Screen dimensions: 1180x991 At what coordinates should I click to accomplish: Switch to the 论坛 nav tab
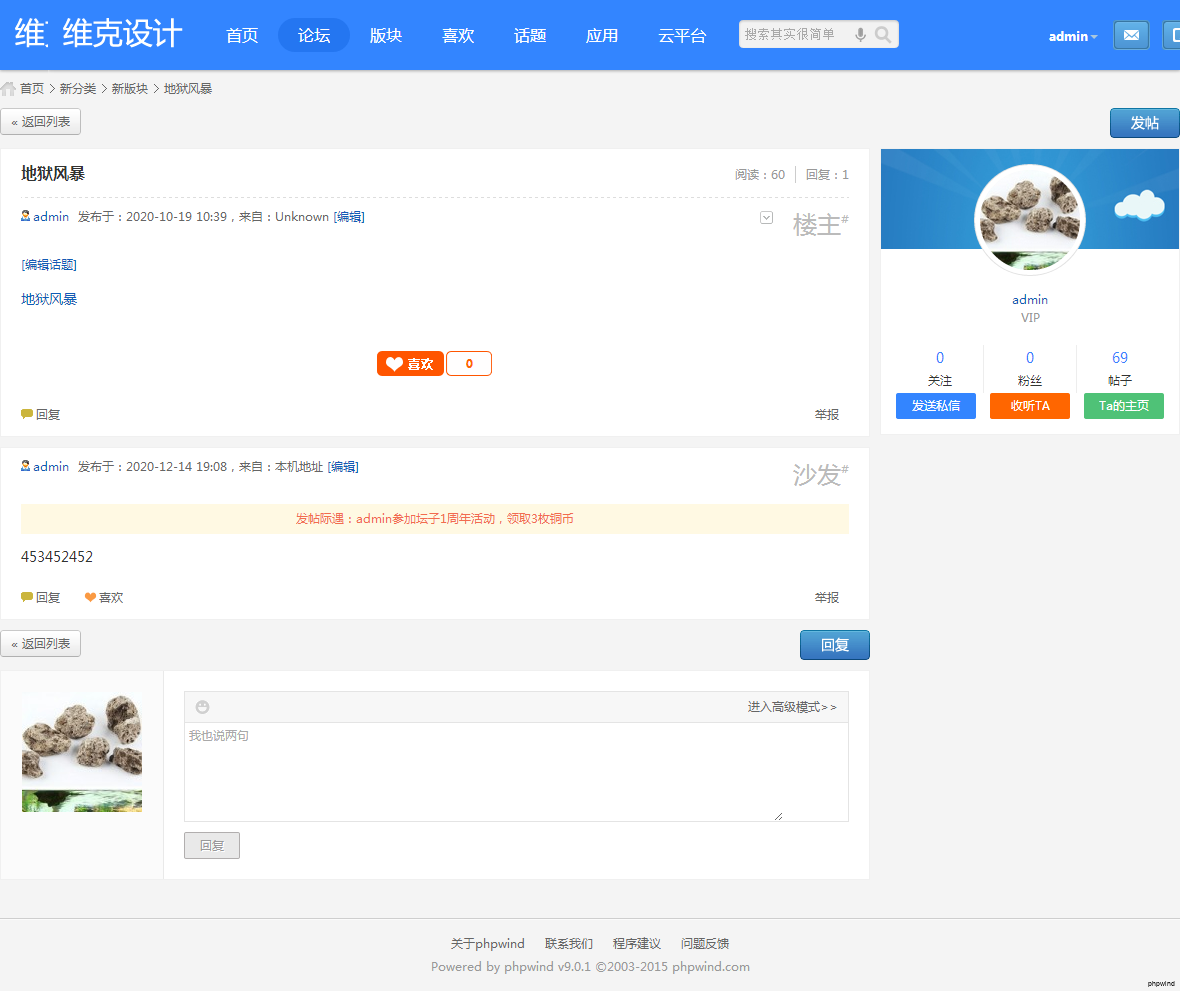click(314, 35)
